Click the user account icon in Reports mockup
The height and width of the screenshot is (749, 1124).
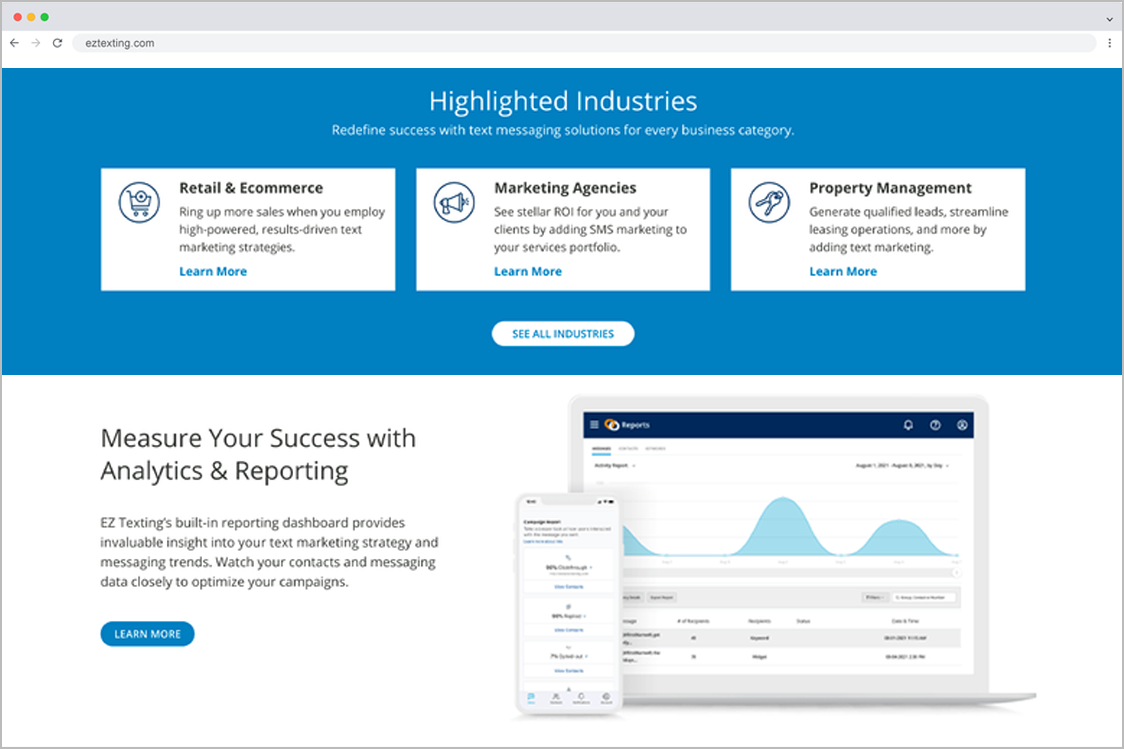tap(962, 425)
